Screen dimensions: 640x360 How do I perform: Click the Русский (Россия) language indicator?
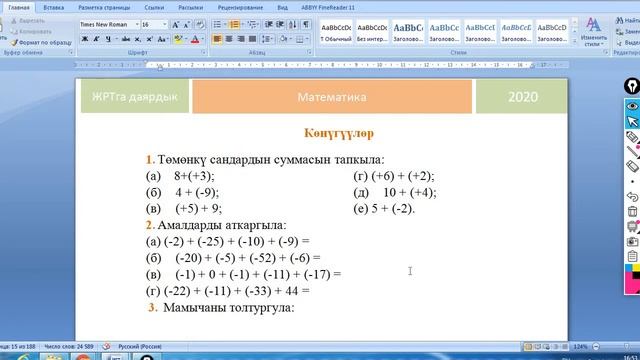pyautogui.click(x=140, y=347)
